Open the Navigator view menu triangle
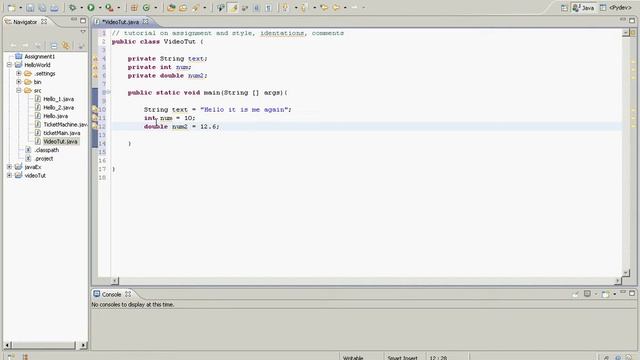Viewport: 640px width, 360px height. [83, 31]
